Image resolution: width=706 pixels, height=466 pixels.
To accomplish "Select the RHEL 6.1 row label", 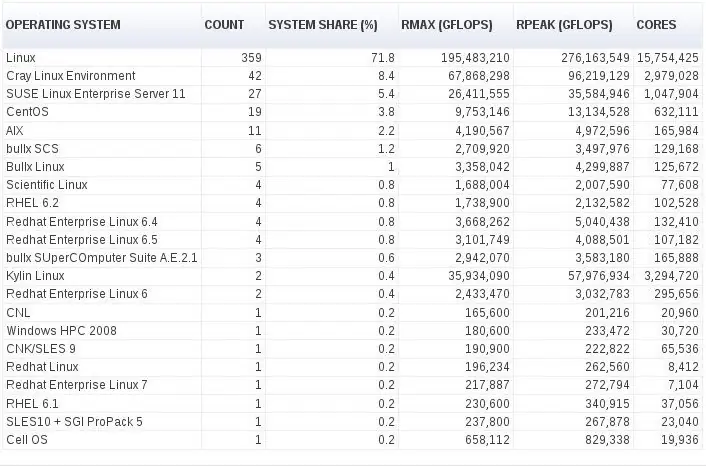I will (32, 403).
